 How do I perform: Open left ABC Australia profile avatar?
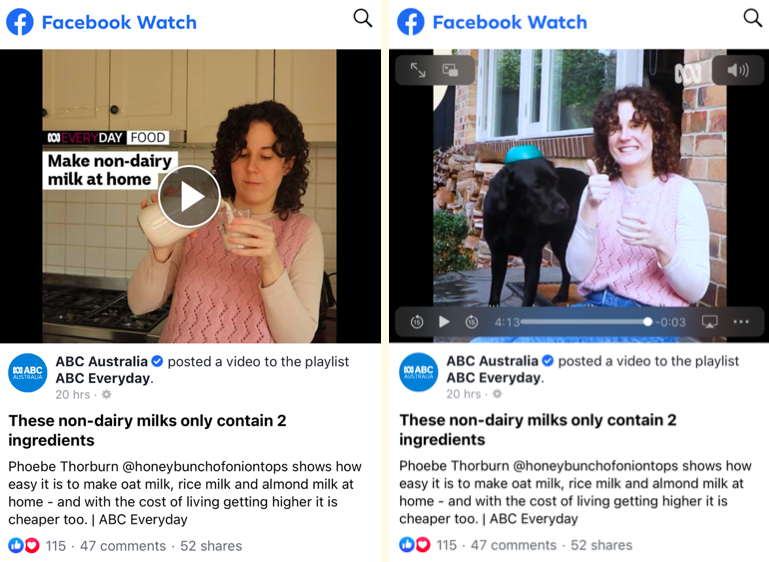(x=28, y=373)
